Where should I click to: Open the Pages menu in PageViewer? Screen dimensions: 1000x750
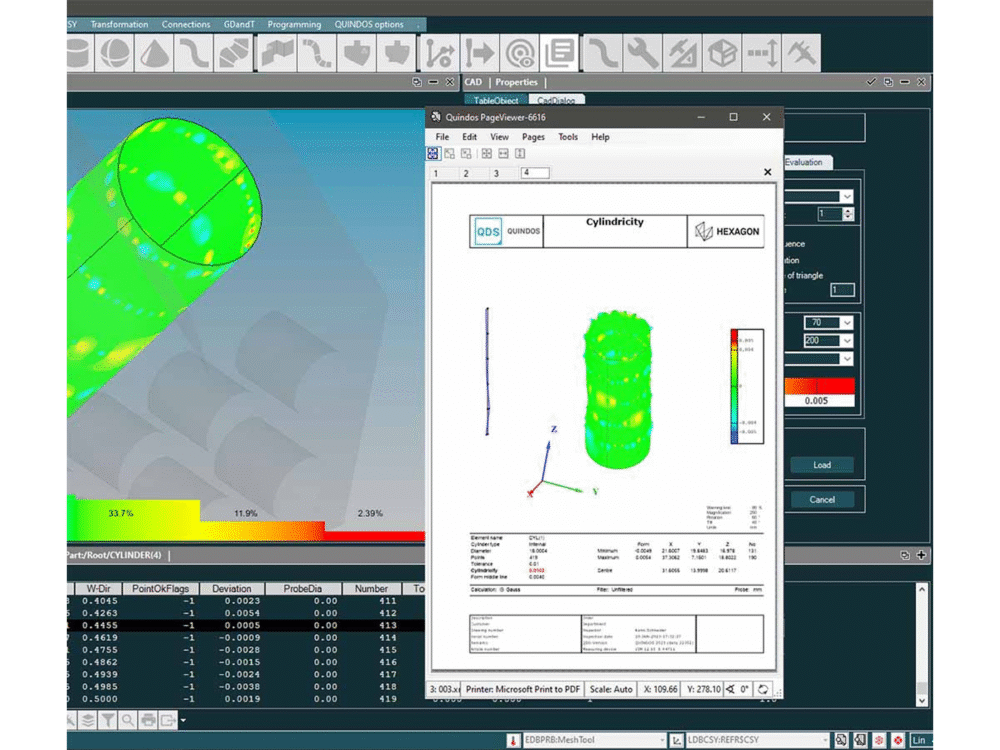click(533, 136)
